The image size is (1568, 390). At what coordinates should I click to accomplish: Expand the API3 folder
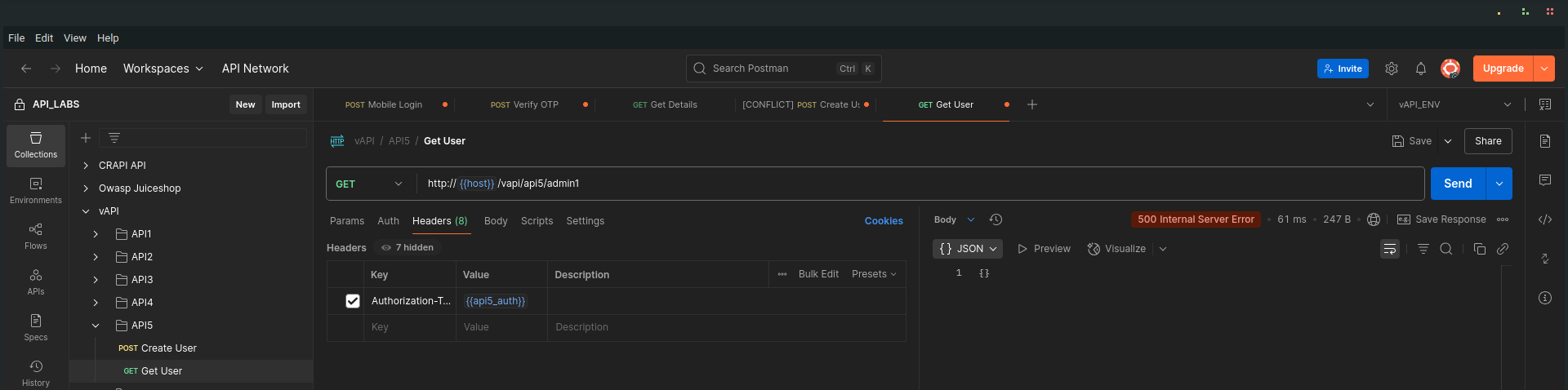96,280
